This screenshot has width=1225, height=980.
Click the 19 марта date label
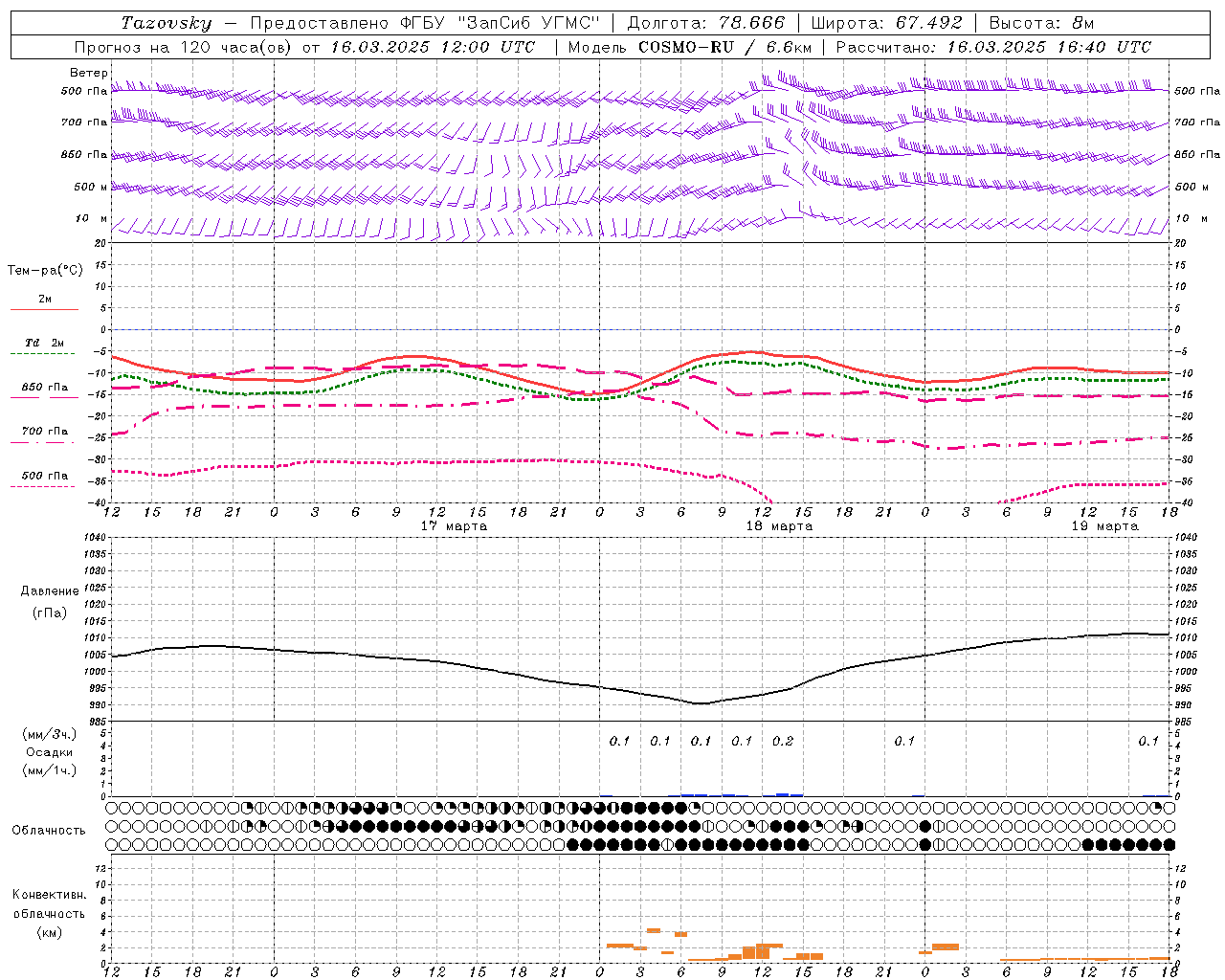point(1104,526)
